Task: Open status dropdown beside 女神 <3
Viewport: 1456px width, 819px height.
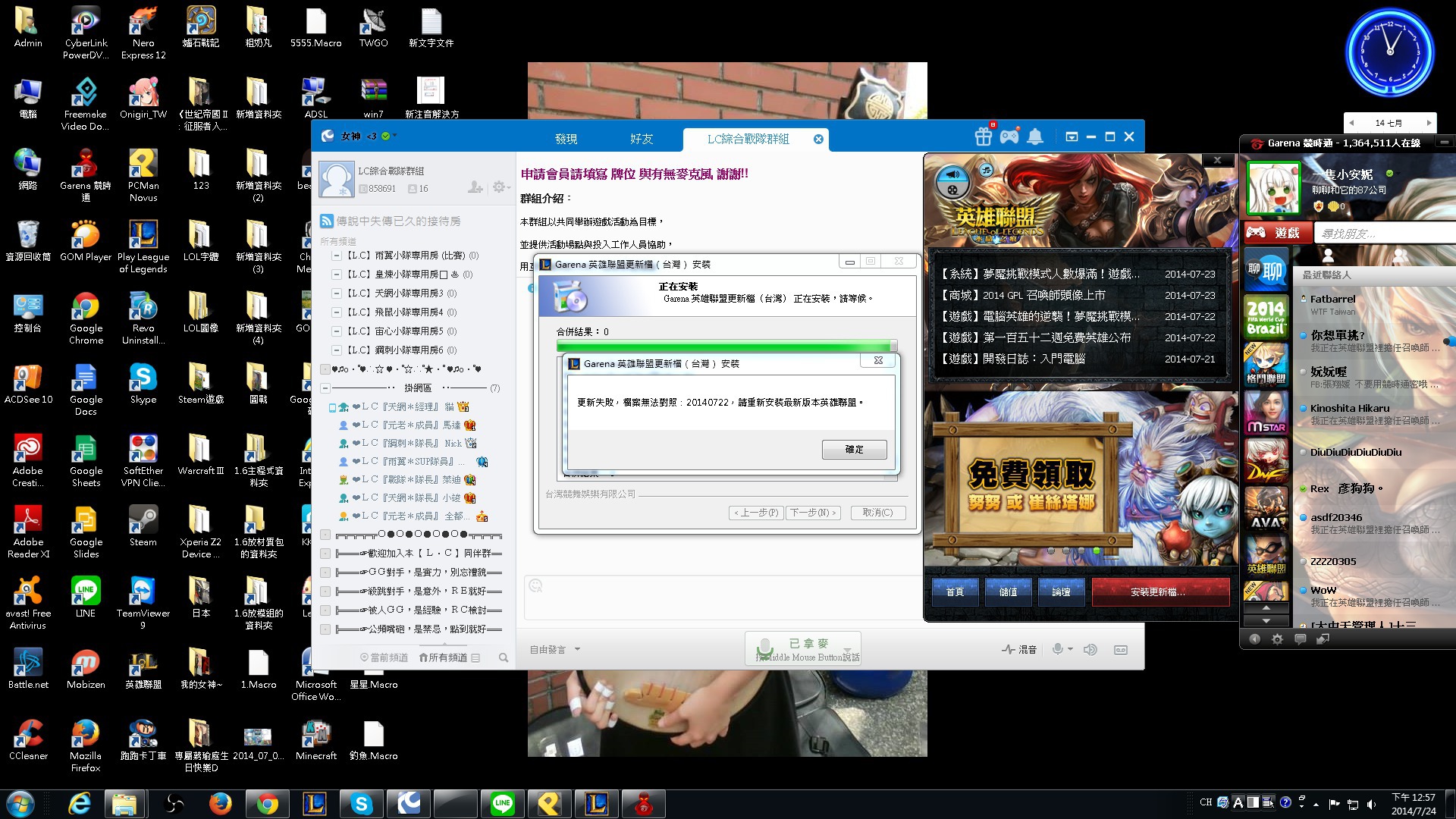Action: [x=389, y=136]
